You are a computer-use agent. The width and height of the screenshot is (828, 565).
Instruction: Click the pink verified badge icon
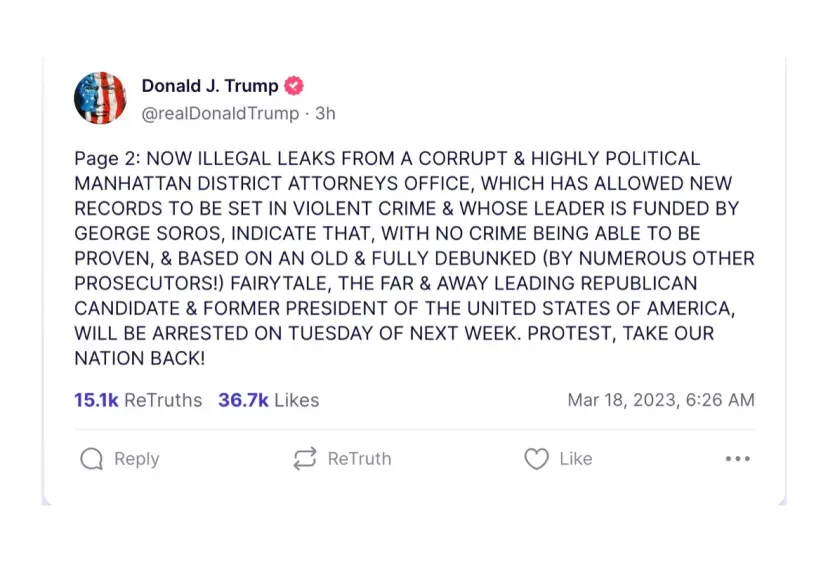(x=294, y=86)
